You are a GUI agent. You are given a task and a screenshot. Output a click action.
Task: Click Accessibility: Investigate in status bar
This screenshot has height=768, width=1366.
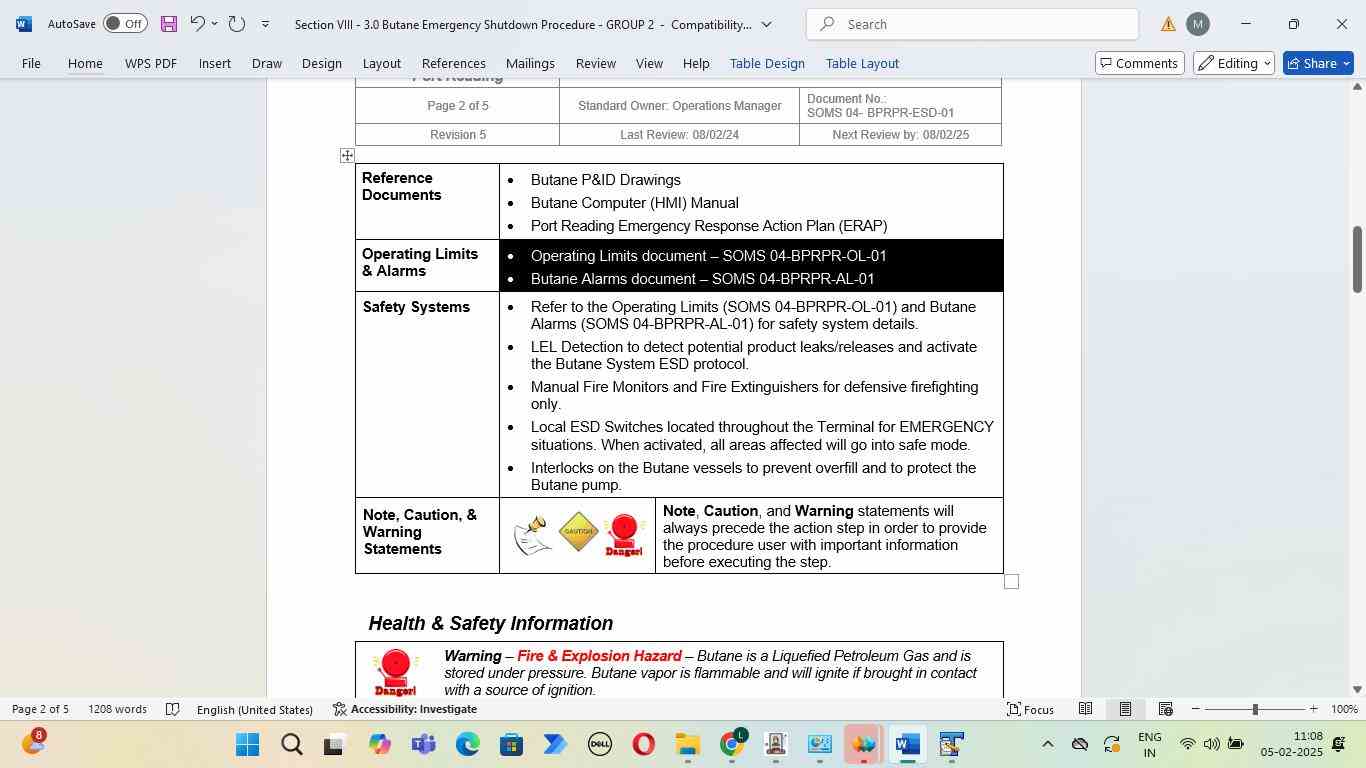click(x=405, y=709)
